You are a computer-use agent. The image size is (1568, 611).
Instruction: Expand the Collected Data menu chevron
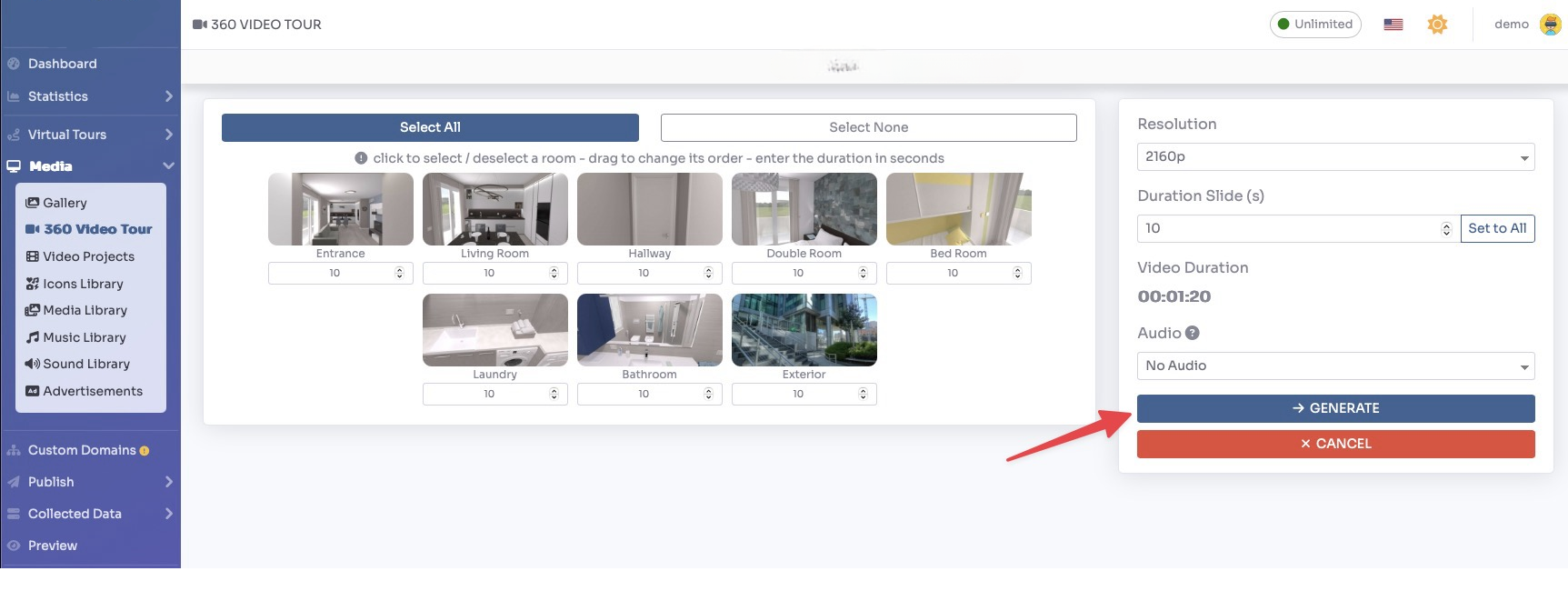coord(169,514)
